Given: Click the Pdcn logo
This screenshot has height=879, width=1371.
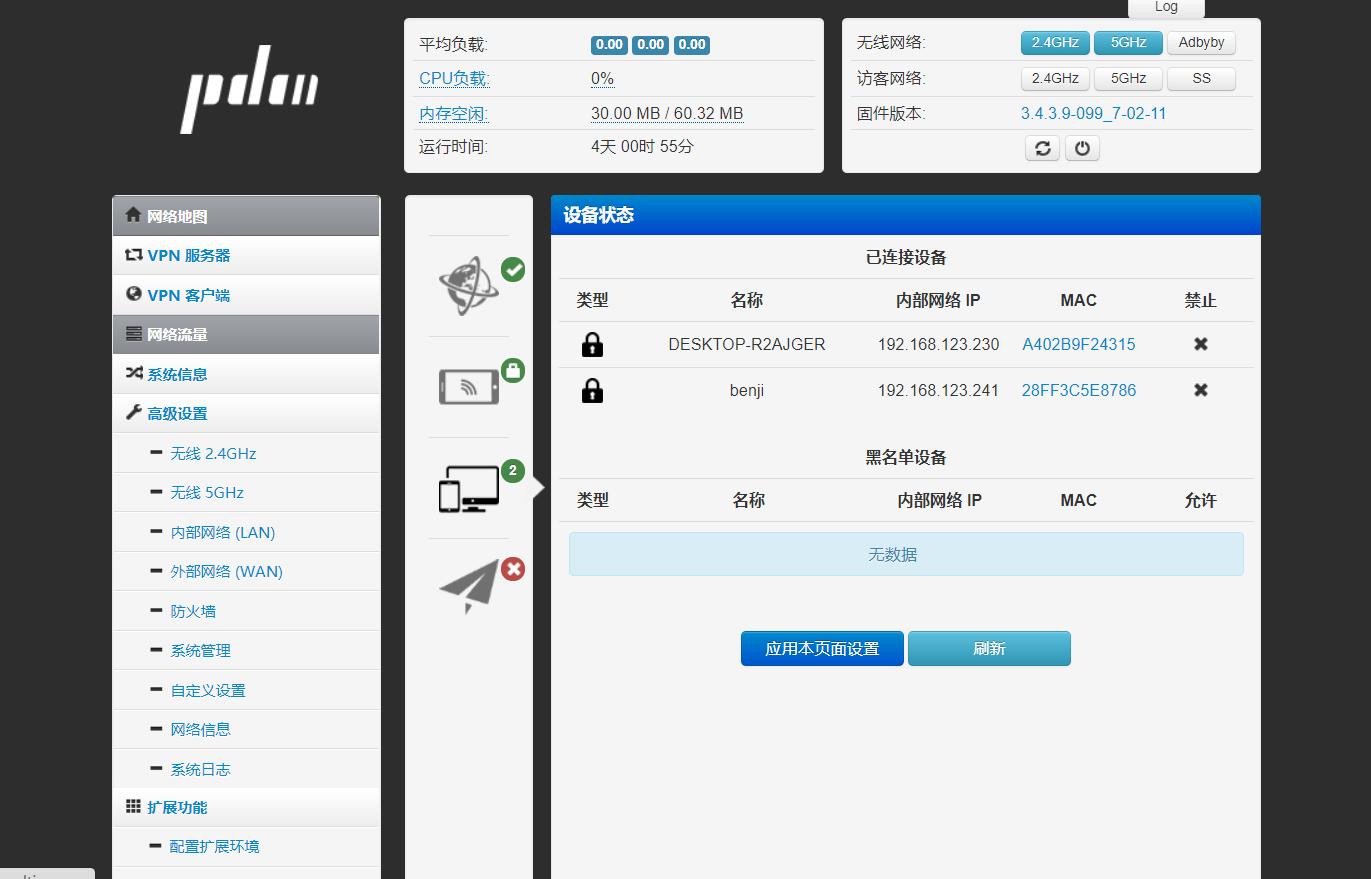Looking at the screenshot, I should click(x=249, y=89).
